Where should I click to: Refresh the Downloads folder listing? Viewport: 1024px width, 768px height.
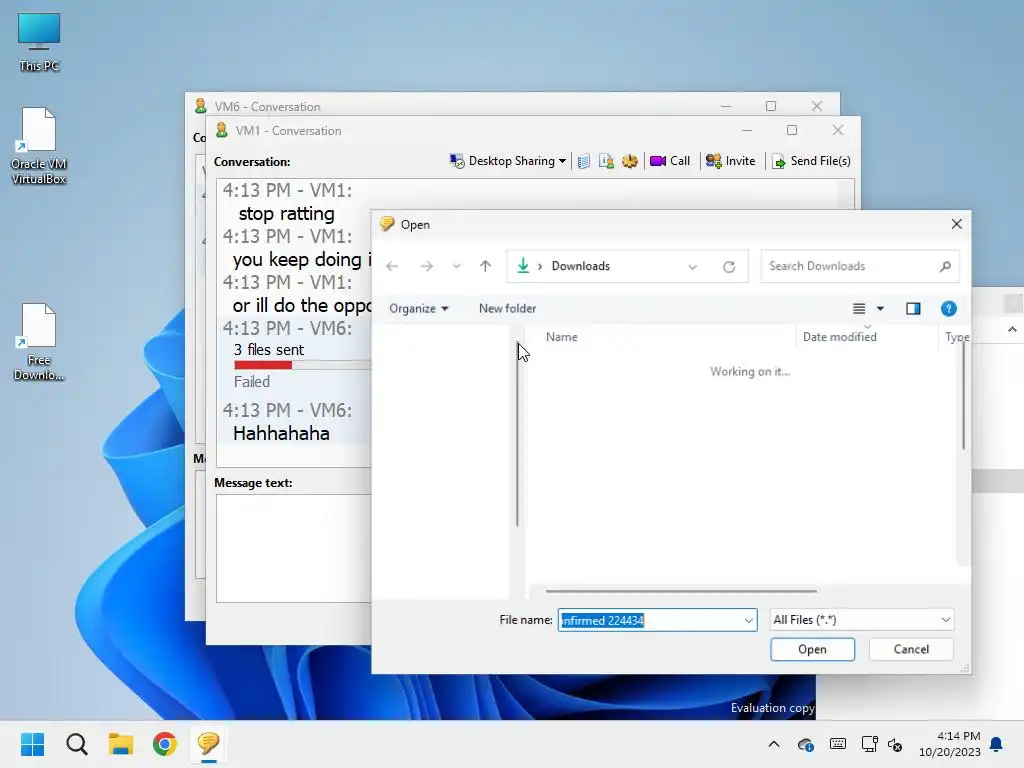click(x=729, y=266)
